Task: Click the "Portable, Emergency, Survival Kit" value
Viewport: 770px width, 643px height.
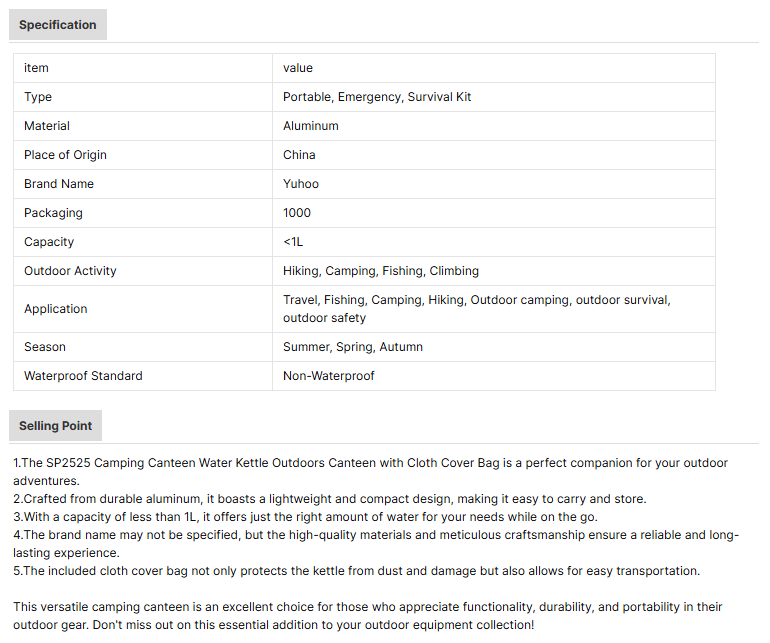Action: 377,97
